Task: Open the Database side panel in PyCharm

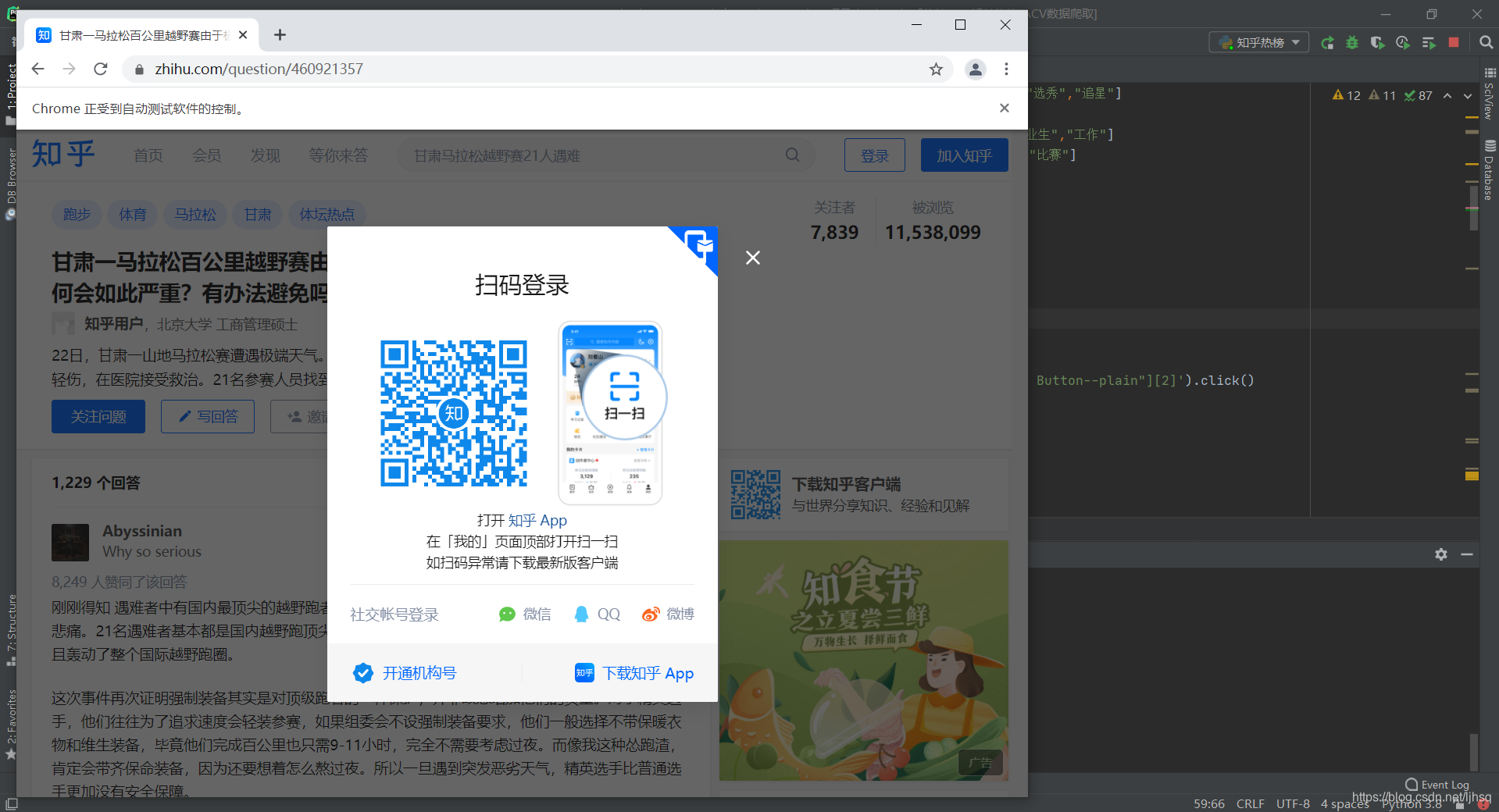Action: click(1490, 170)
